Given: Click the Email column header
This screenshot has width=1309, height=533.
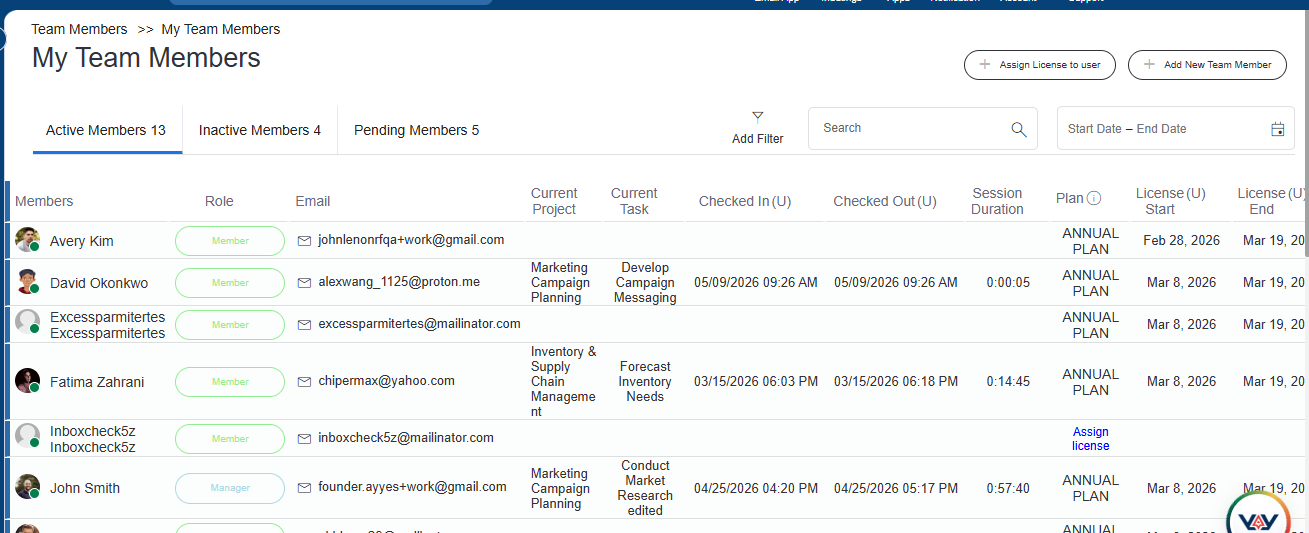Looking at the screenshot, I should (313, 201).
